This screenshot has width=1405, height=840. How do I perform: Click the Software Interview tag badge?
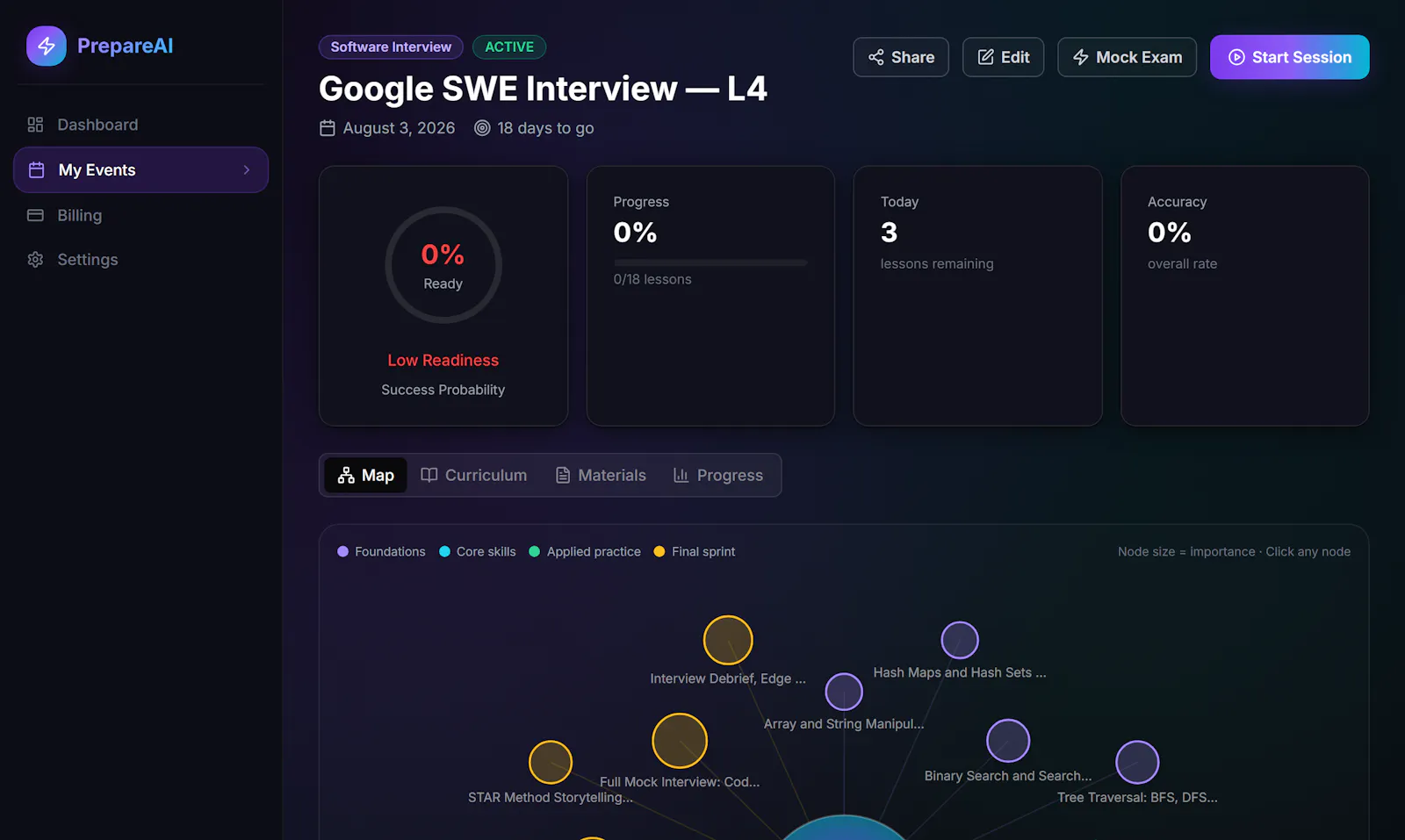[391, 47]
